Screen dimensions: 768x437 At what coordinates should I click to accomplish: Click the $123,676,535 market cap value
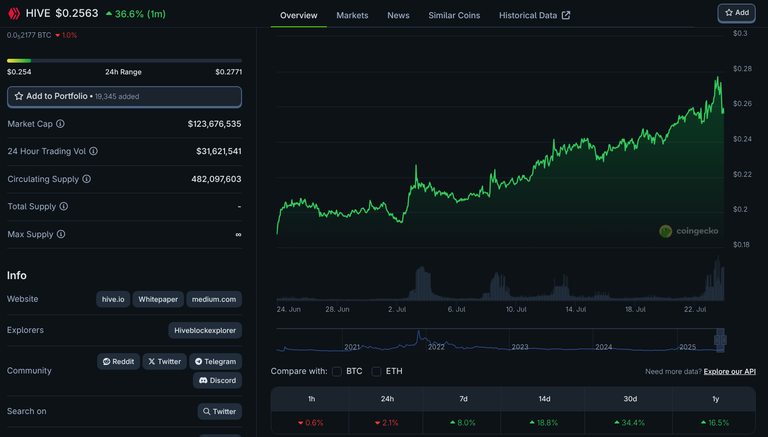tap(215, 124)
